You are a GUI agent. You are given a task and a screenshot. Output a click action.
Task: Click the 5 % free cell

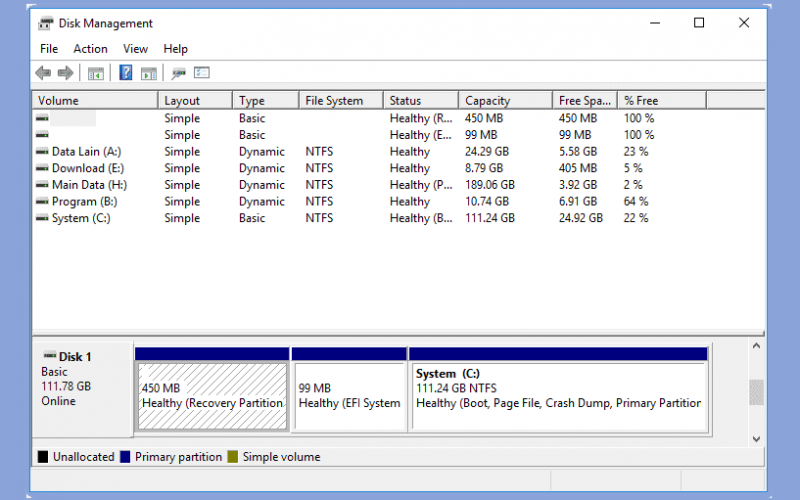pyautogui.click(x=633, y=168)
